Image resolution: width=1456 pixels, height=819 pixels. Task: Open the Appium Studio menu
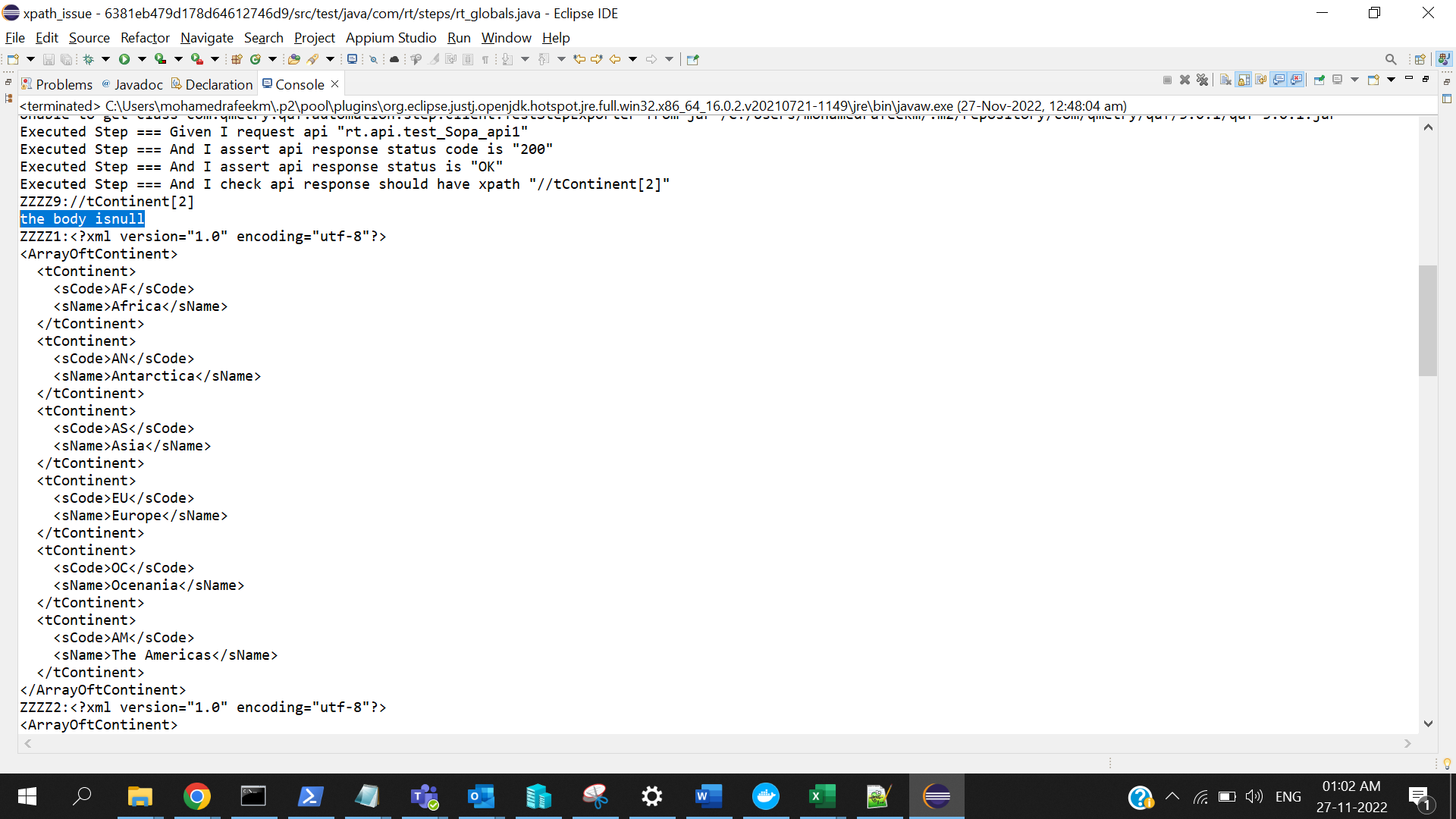click(391, 38)
